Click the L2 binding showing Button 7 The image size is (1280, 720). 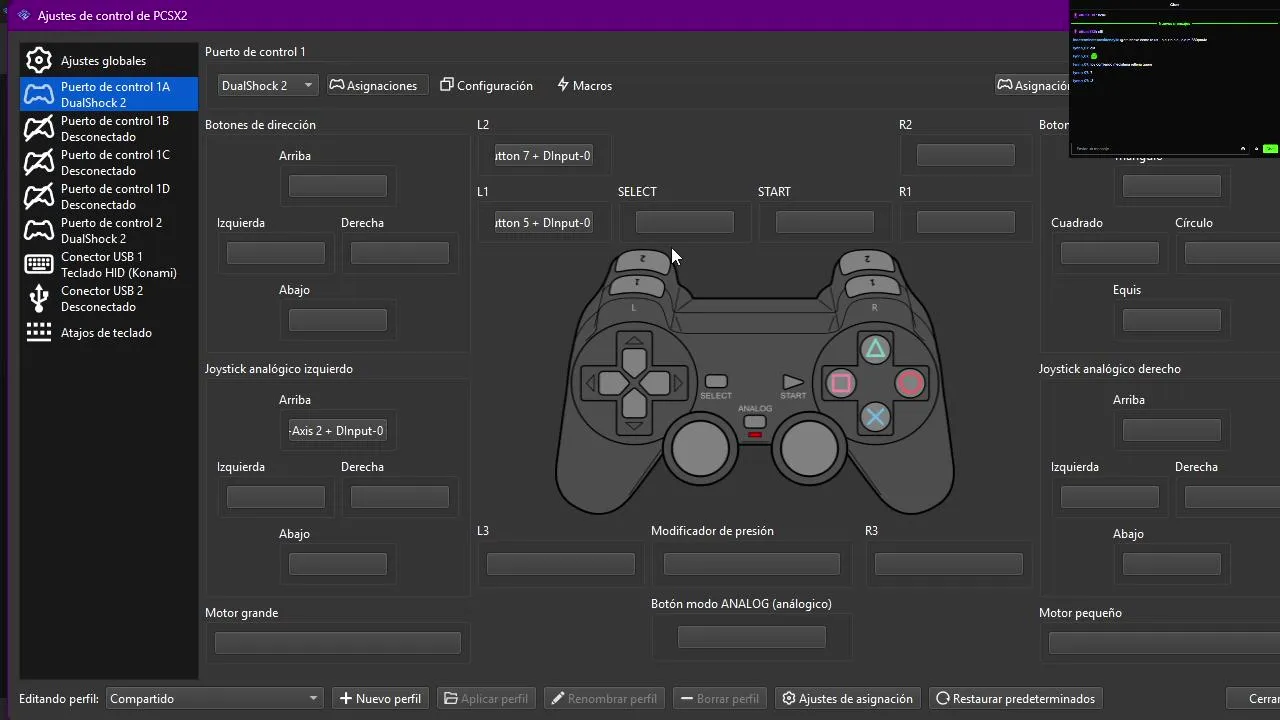pos(543,156)
